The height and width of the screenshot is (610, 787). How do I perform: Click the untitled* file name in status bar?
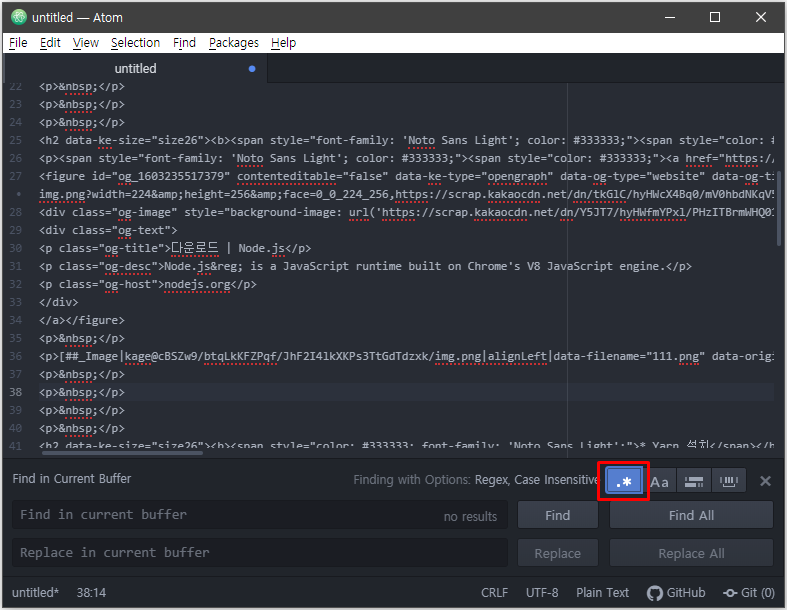(35, 593)
